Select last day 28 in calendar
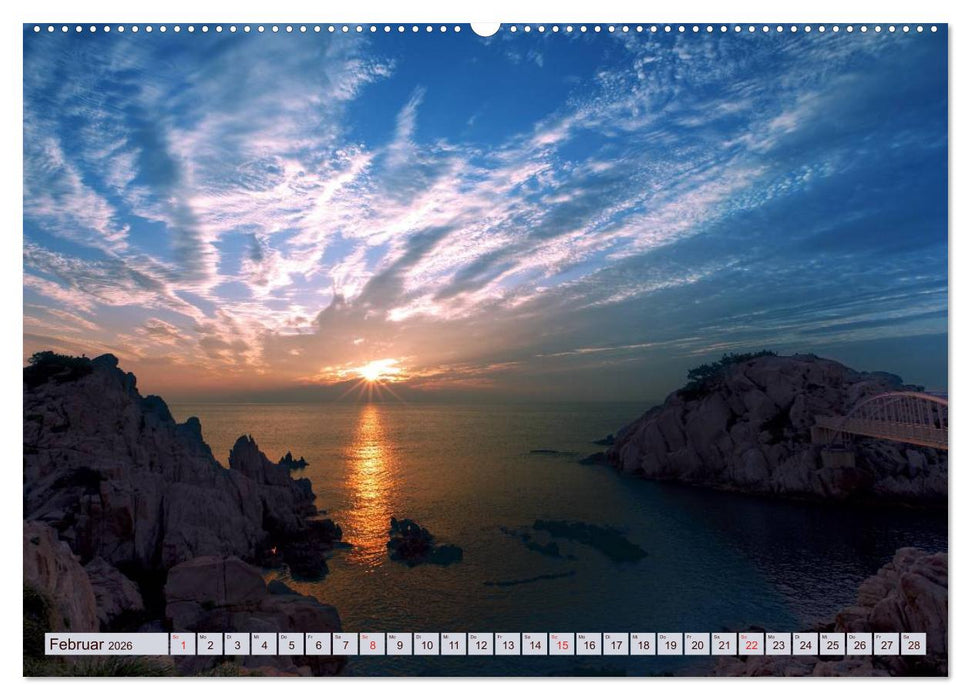Image resolution: width=971 pixels, height=700 pixels. [913, 645]
